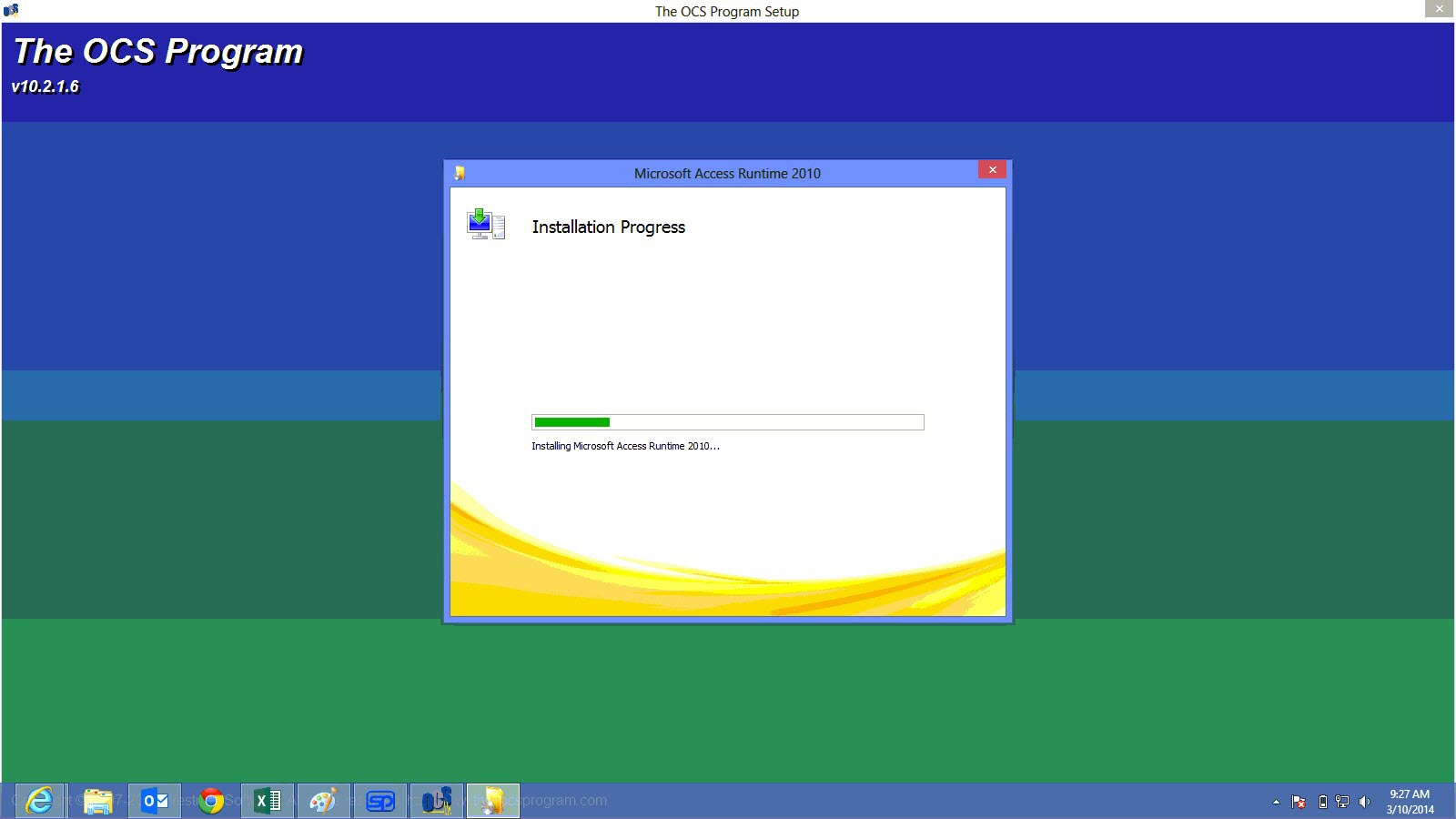Click the version text v10.2.1.6
Viewport: 1456px width, 819px height.
(45, 86)
